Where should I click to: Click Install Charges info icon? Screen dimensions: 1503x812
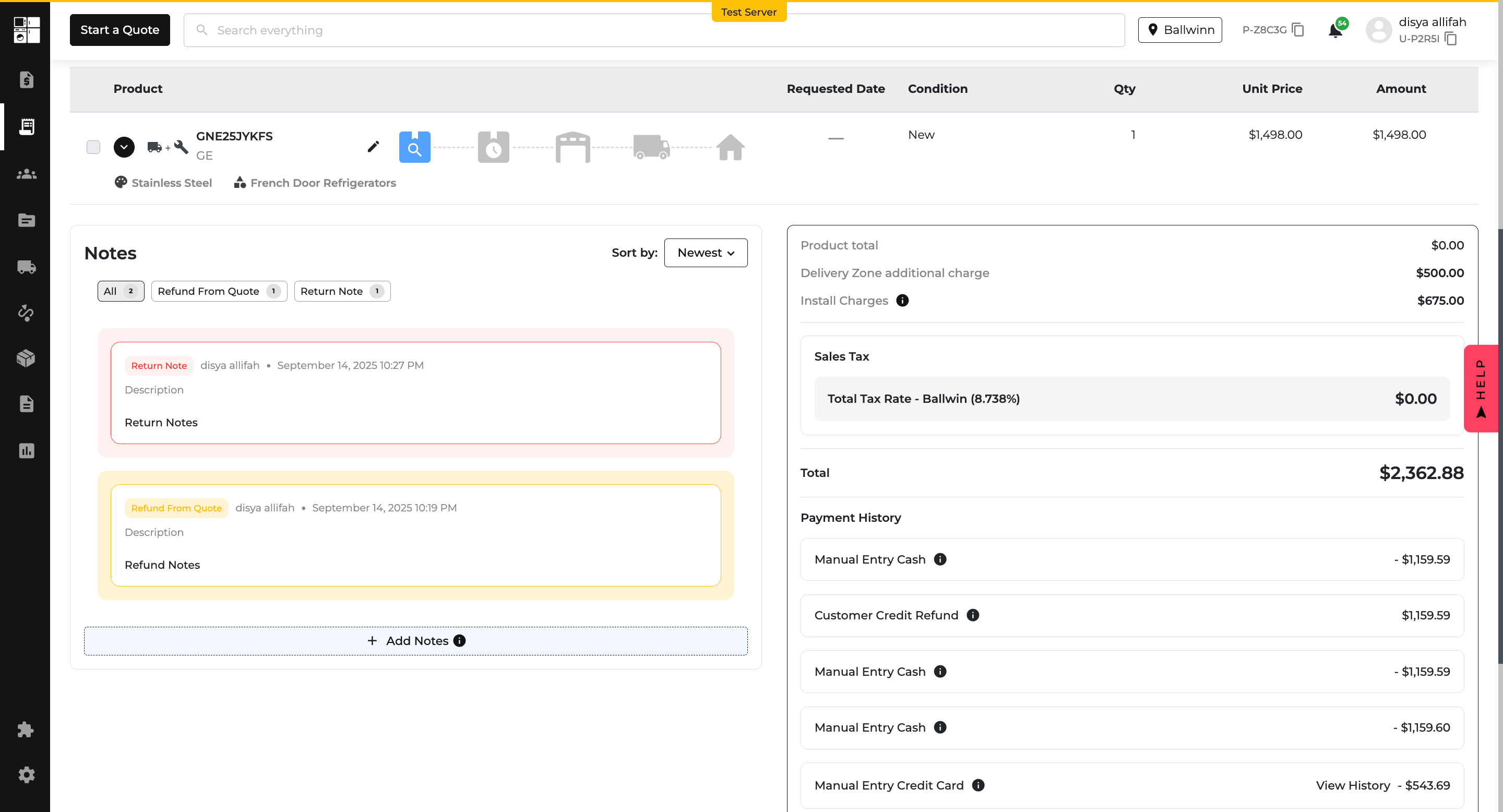pyautogui.click(x=902, y=301)
